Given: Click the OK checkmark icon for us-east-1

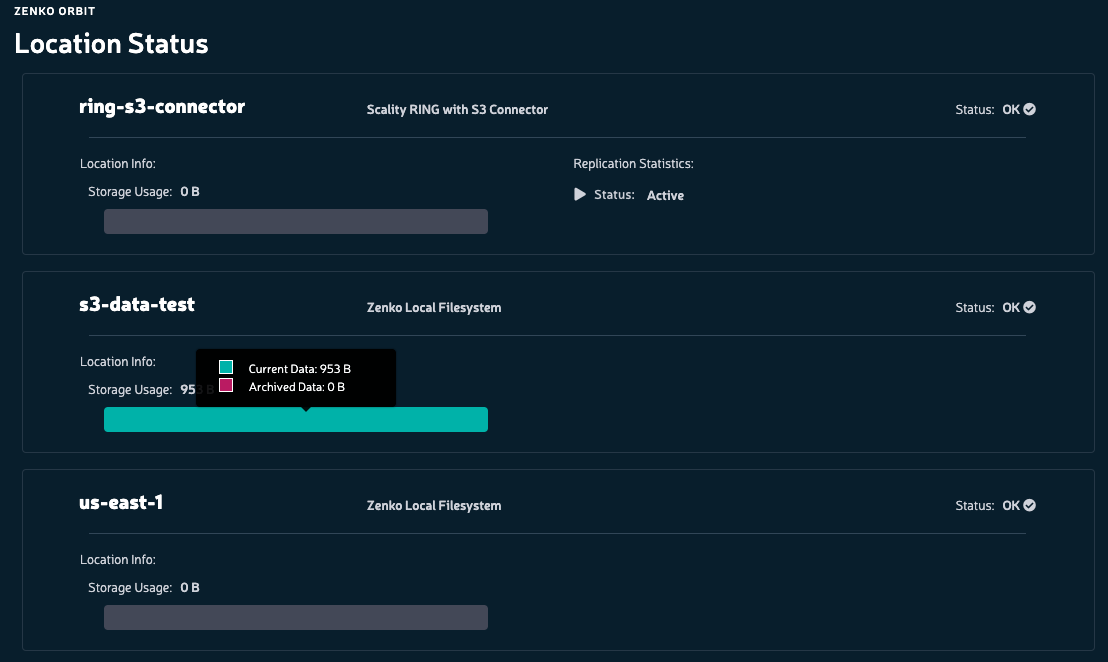Looking at the screenshot, I should 1030,505.
